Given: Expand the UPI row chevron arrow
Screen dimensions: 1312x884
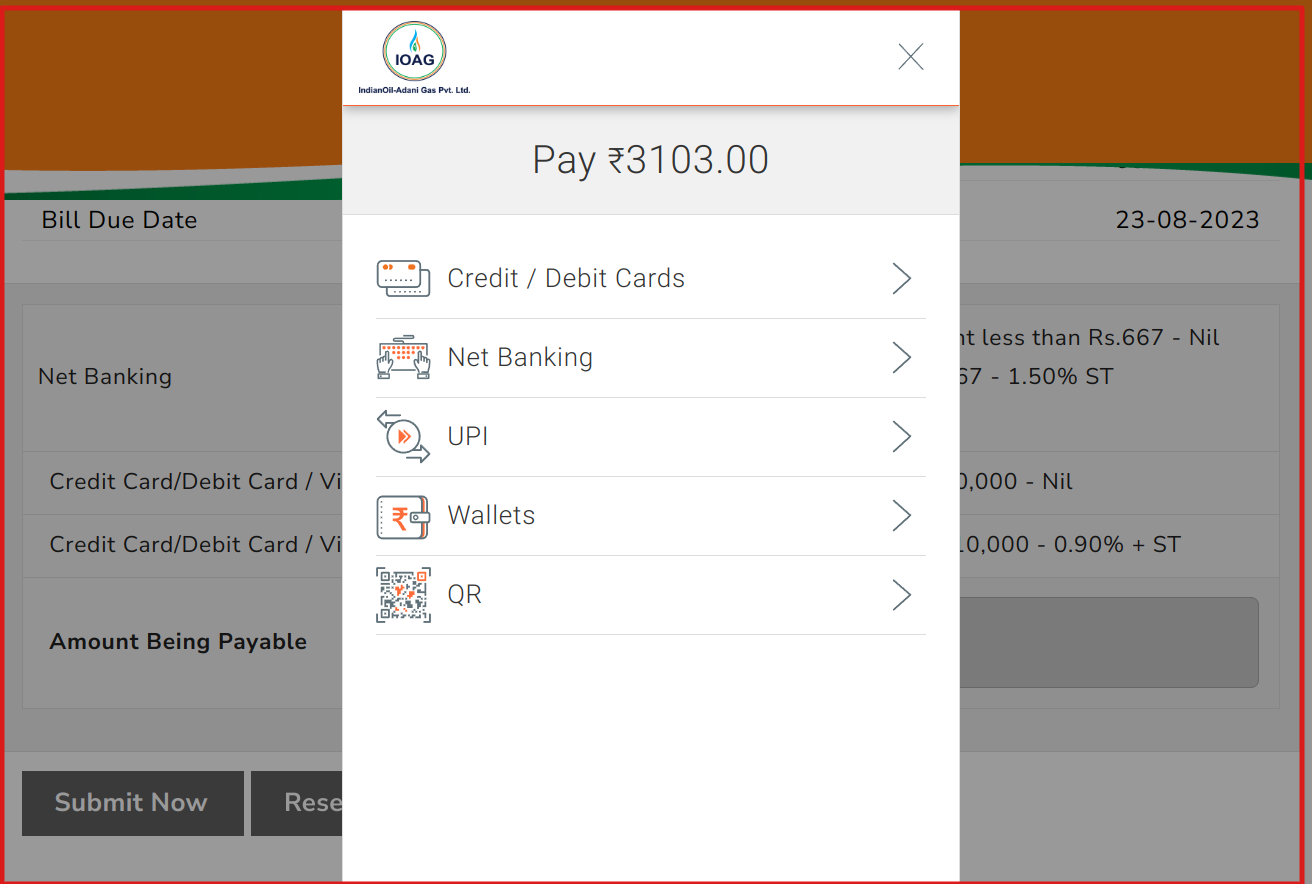Looking at the screenshot, I should point(901,437).
